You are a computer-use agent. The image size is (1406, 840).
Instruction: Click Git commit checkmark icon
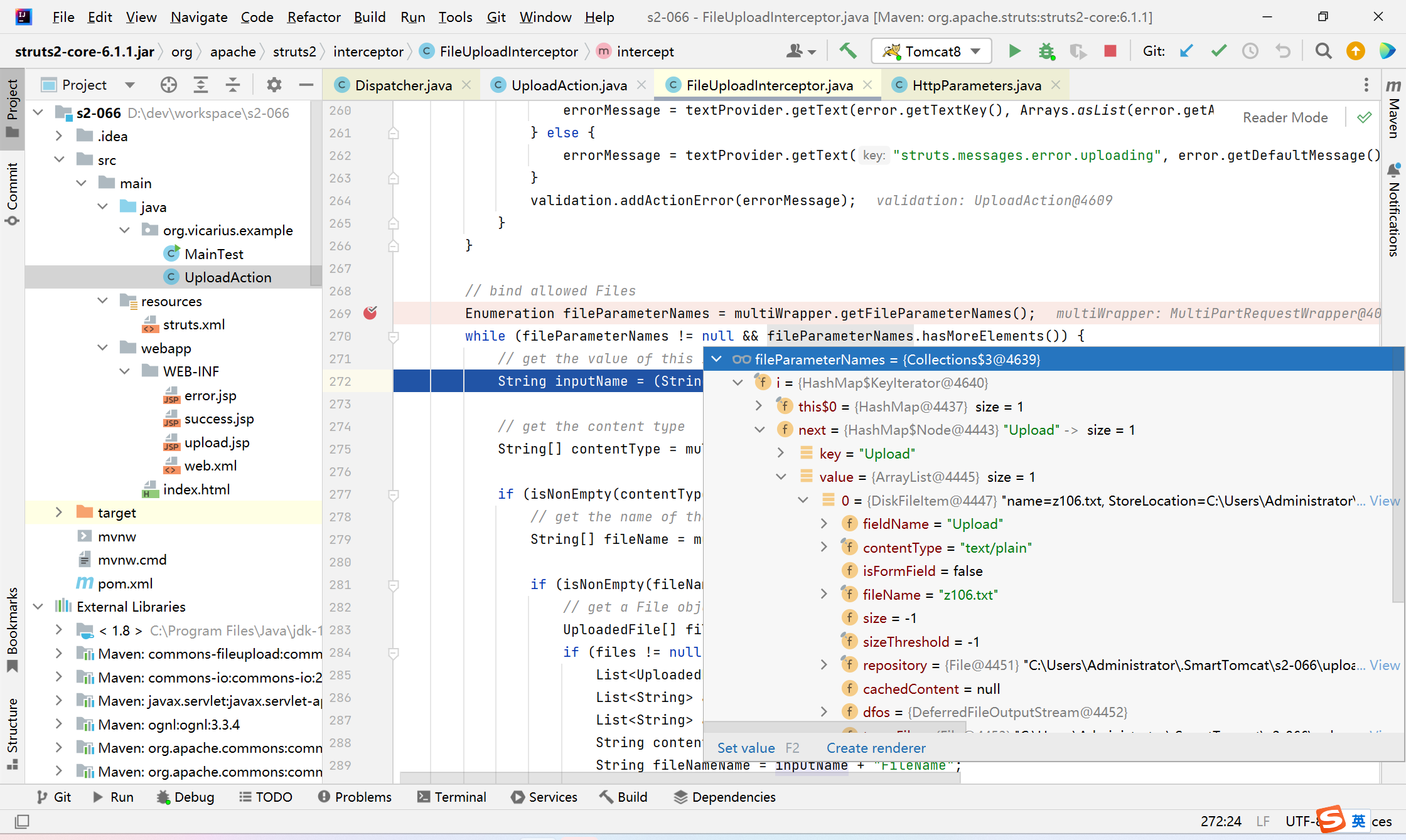(x=1218, y=51)
